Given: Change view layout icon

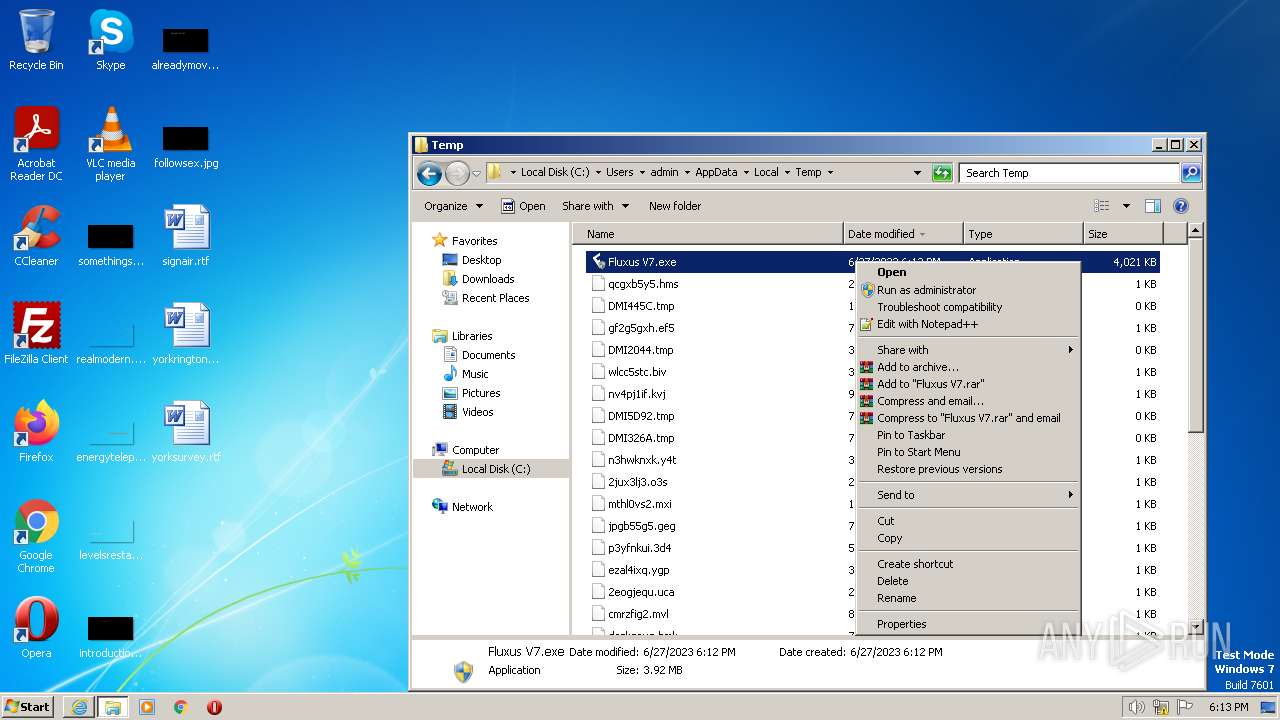Looking at the screenshot, I should point(1102,206).
